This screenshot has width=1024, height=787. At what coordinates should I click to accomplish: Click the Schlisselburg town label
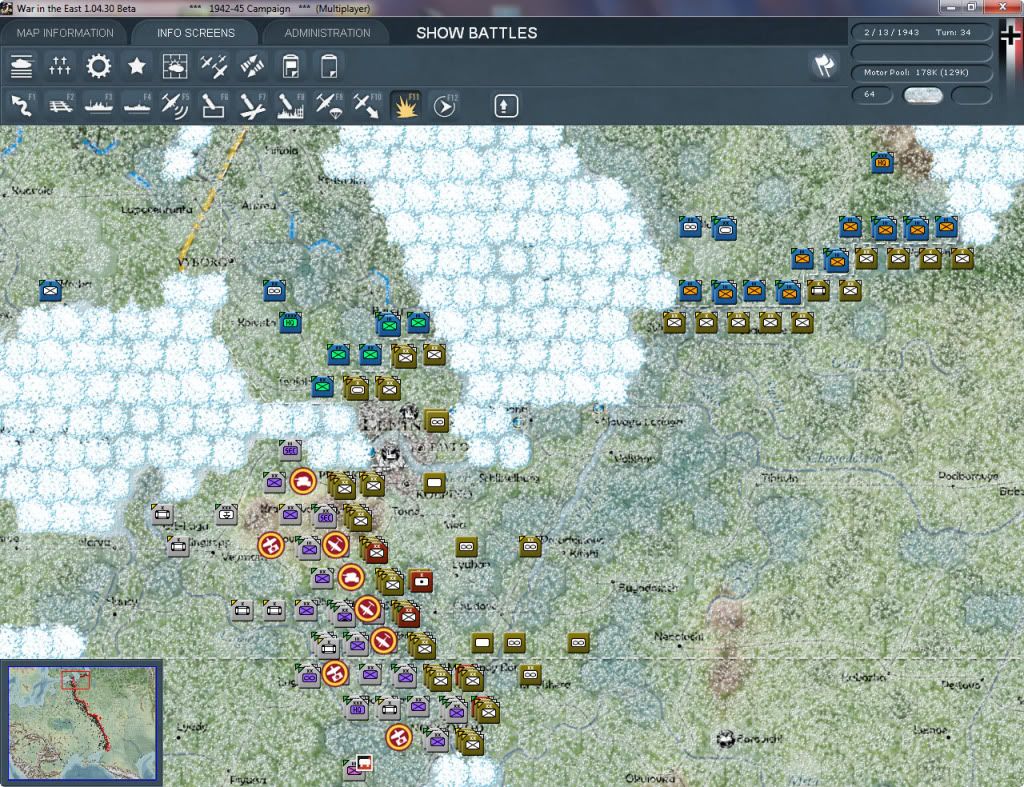click(509, 477)
